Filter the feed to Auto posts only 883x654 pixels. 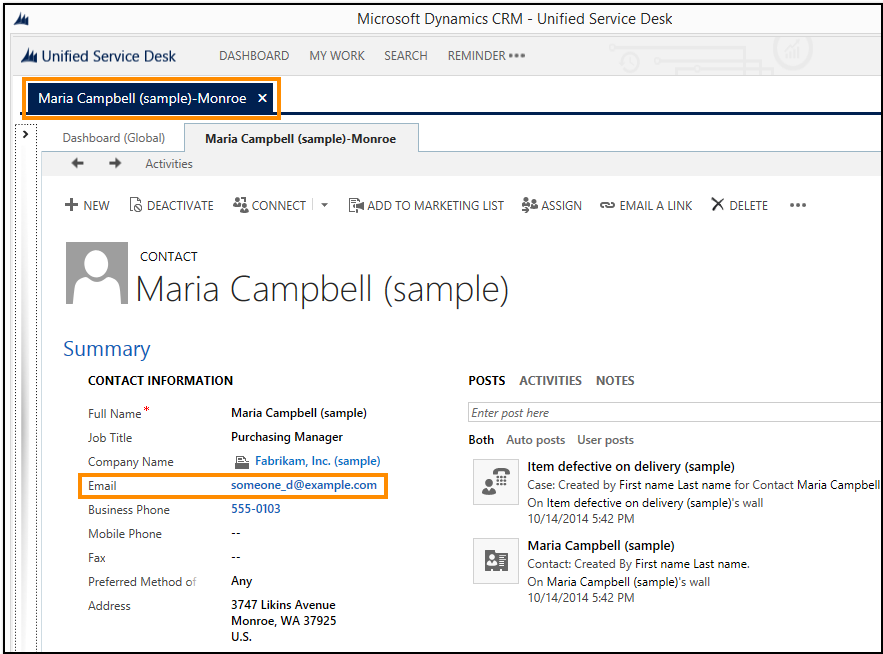click(535, 440)
